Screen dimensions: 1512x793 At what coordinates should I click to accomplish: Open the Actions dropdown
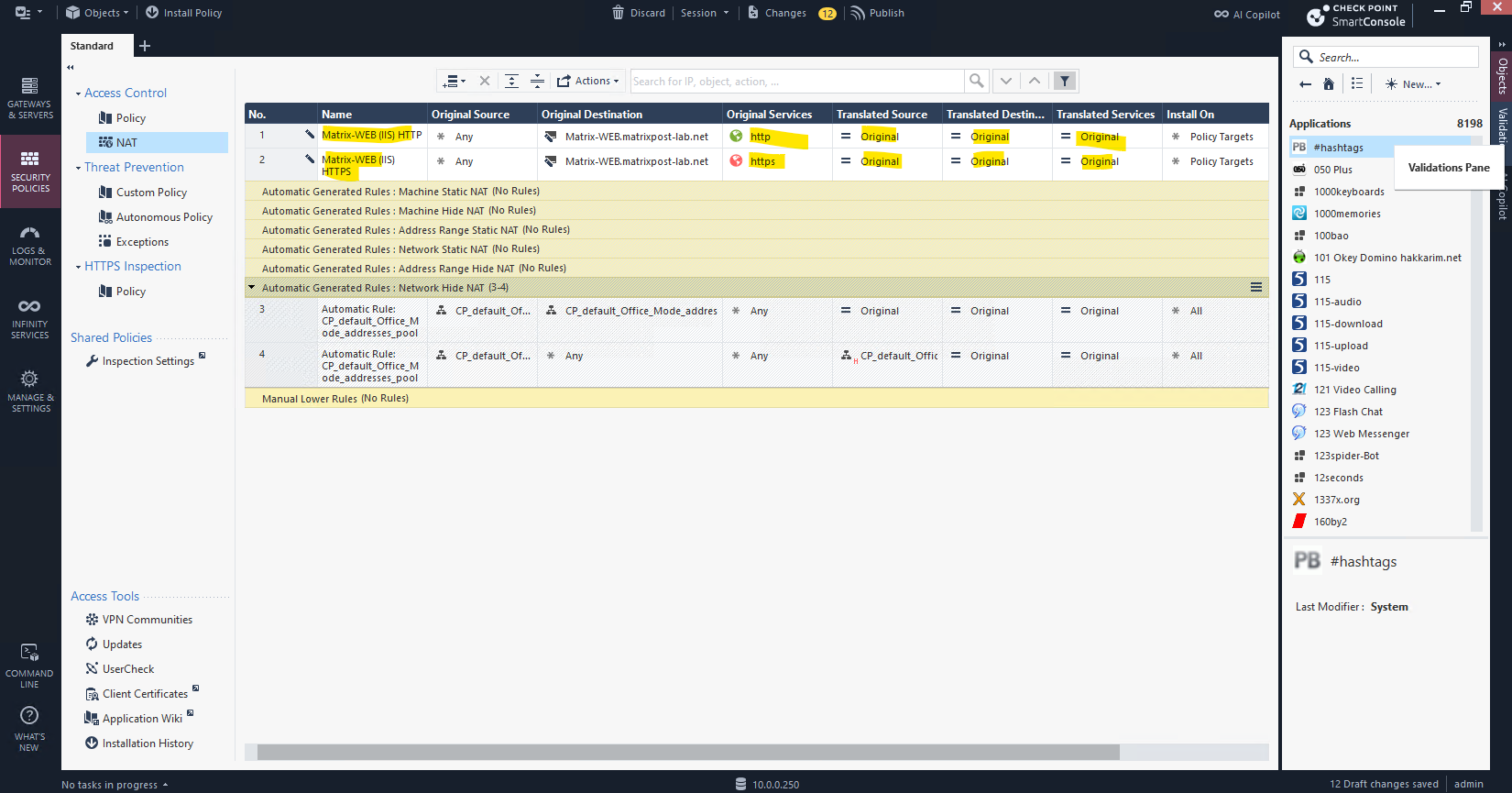[x=588, y=81]
